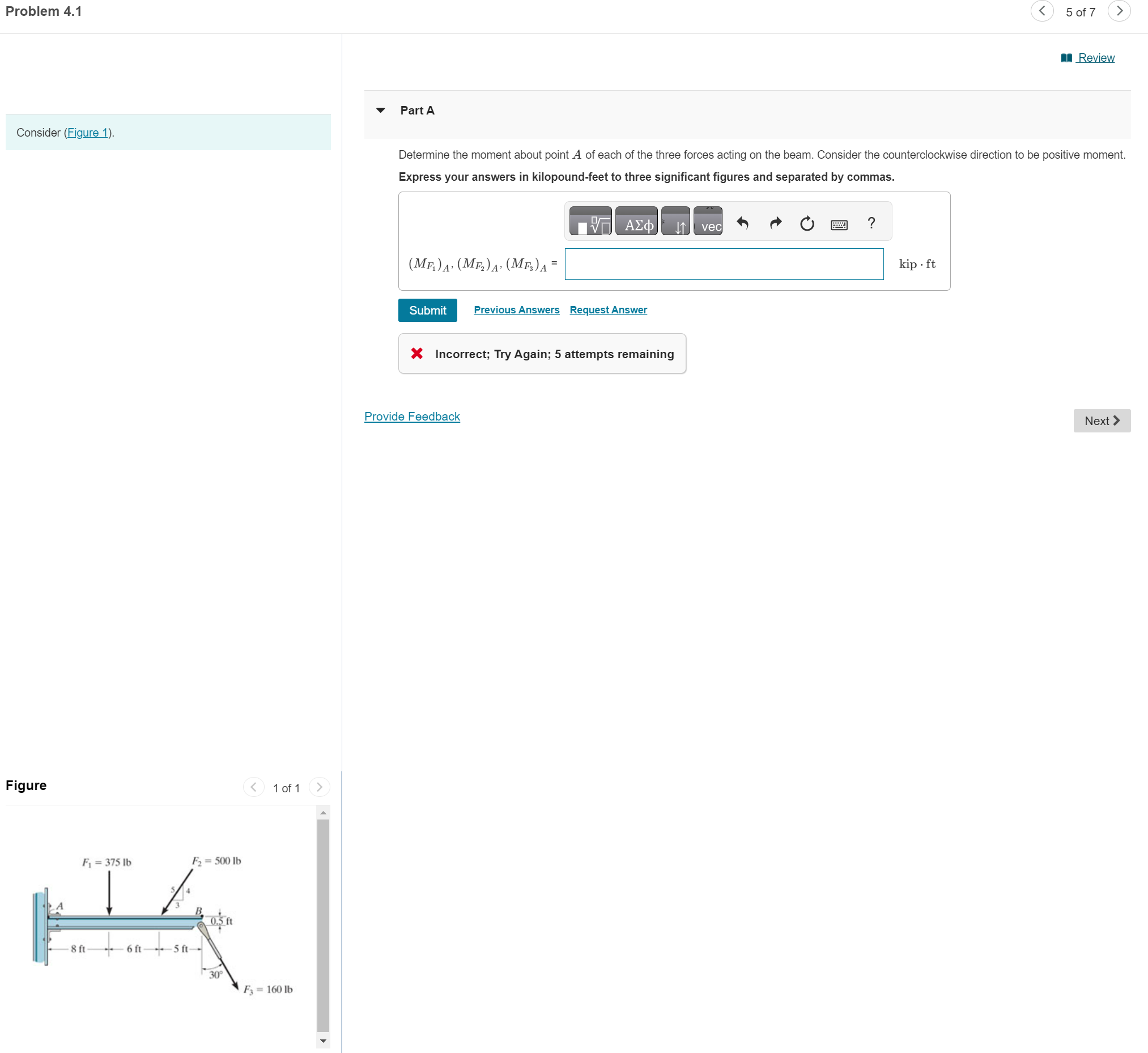The image size is (1148, 1053).
Task: Reset the answer box with the circular arrow
Action: (x=807, y=223)
